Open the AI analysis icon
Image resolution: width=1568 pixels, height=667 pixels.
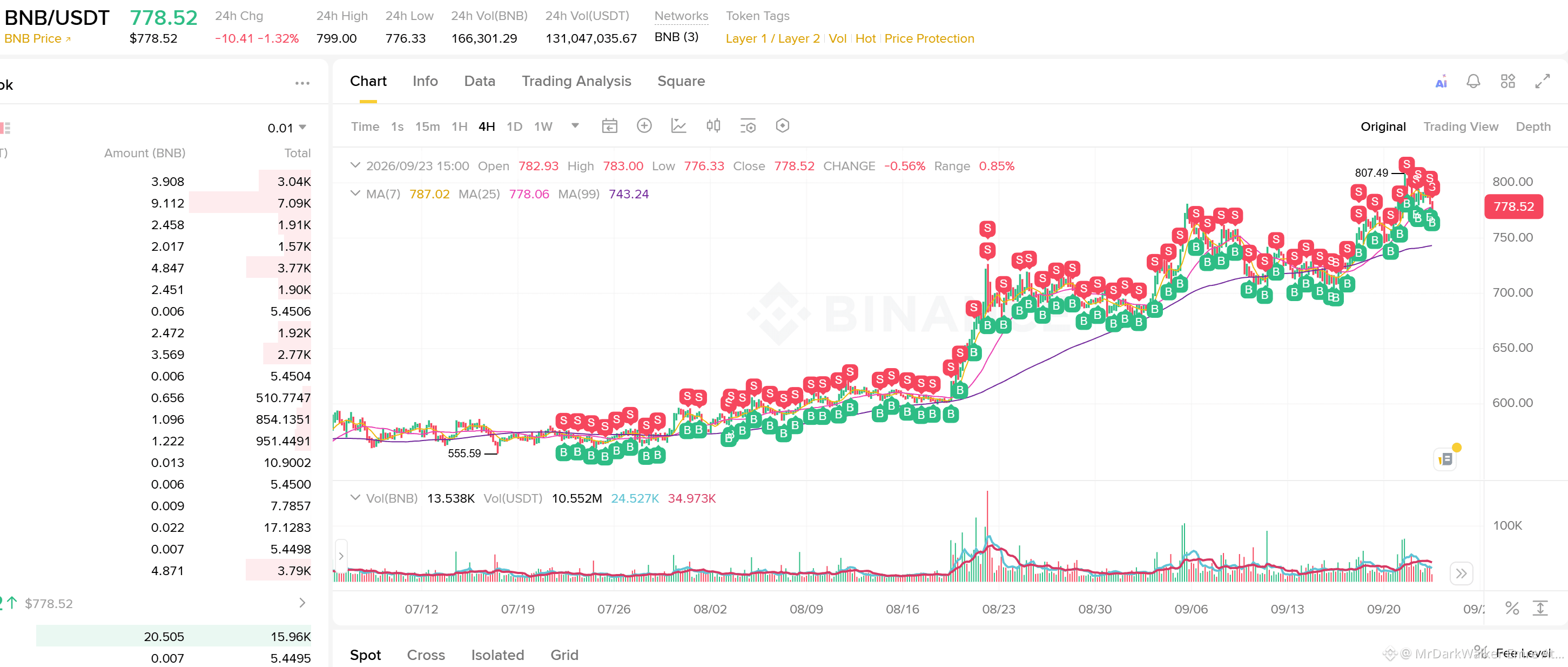[1441, 82]
